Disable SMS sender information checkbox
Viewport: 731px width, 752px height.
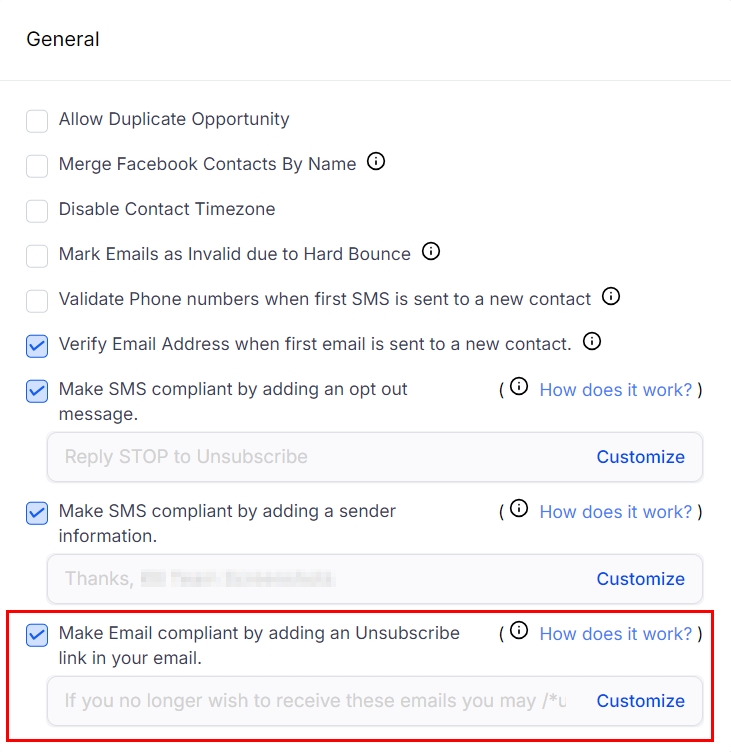pos(37,513)
